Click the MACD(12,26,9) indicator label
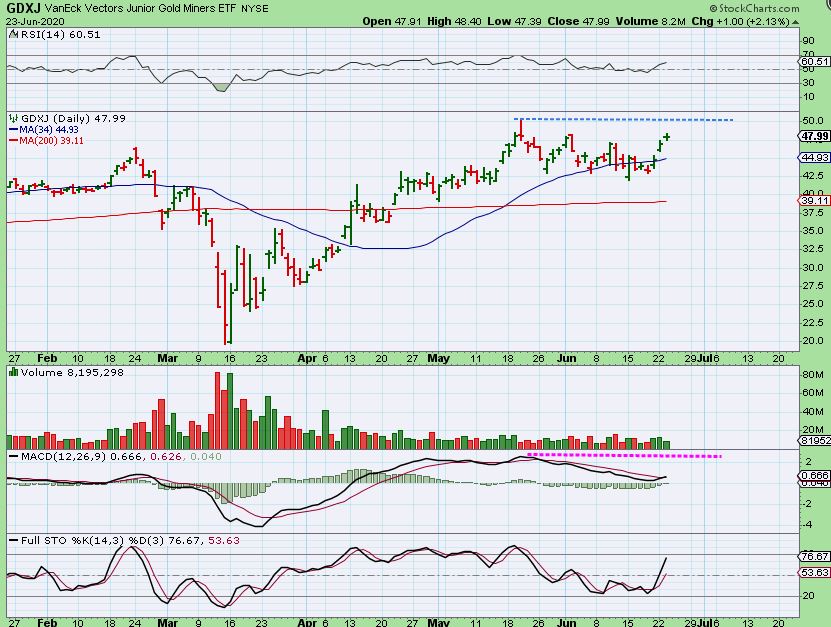The image size is (831, 627). [x=64, y=456]
